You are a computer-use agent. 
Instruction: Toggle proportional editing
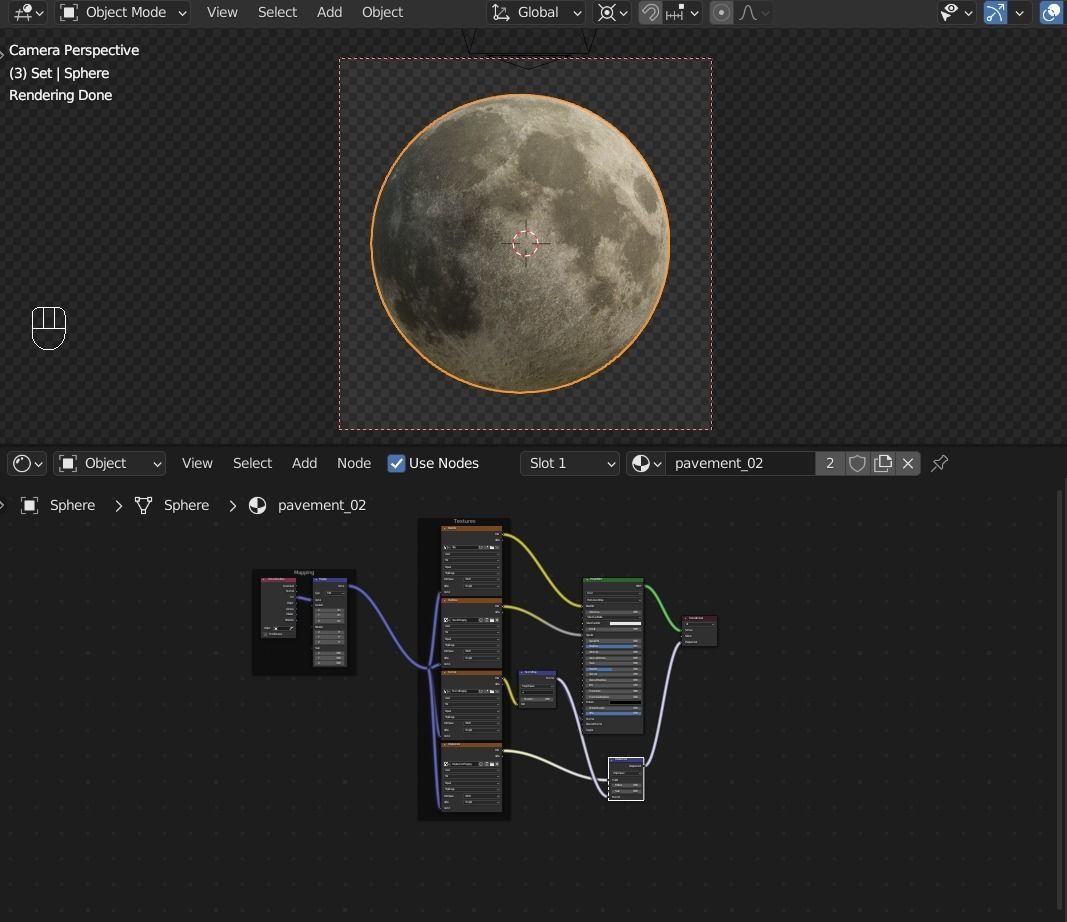coord(721,12)
